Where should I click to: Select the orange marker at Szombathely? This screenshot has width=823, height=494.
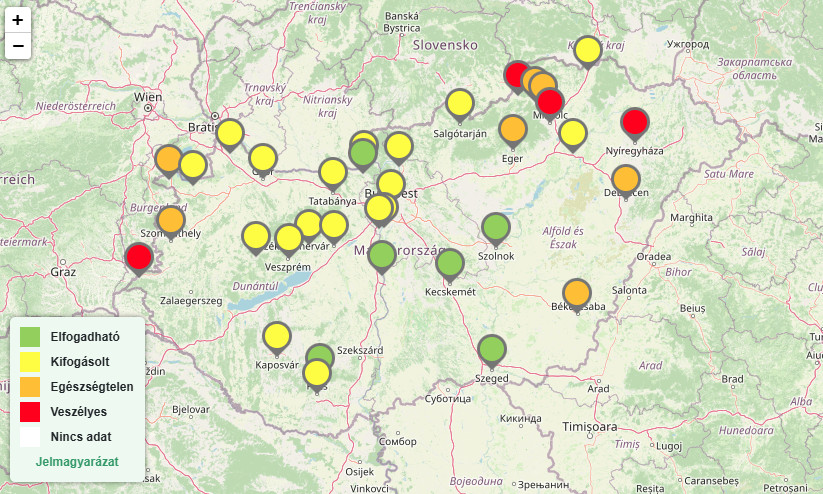171,220
